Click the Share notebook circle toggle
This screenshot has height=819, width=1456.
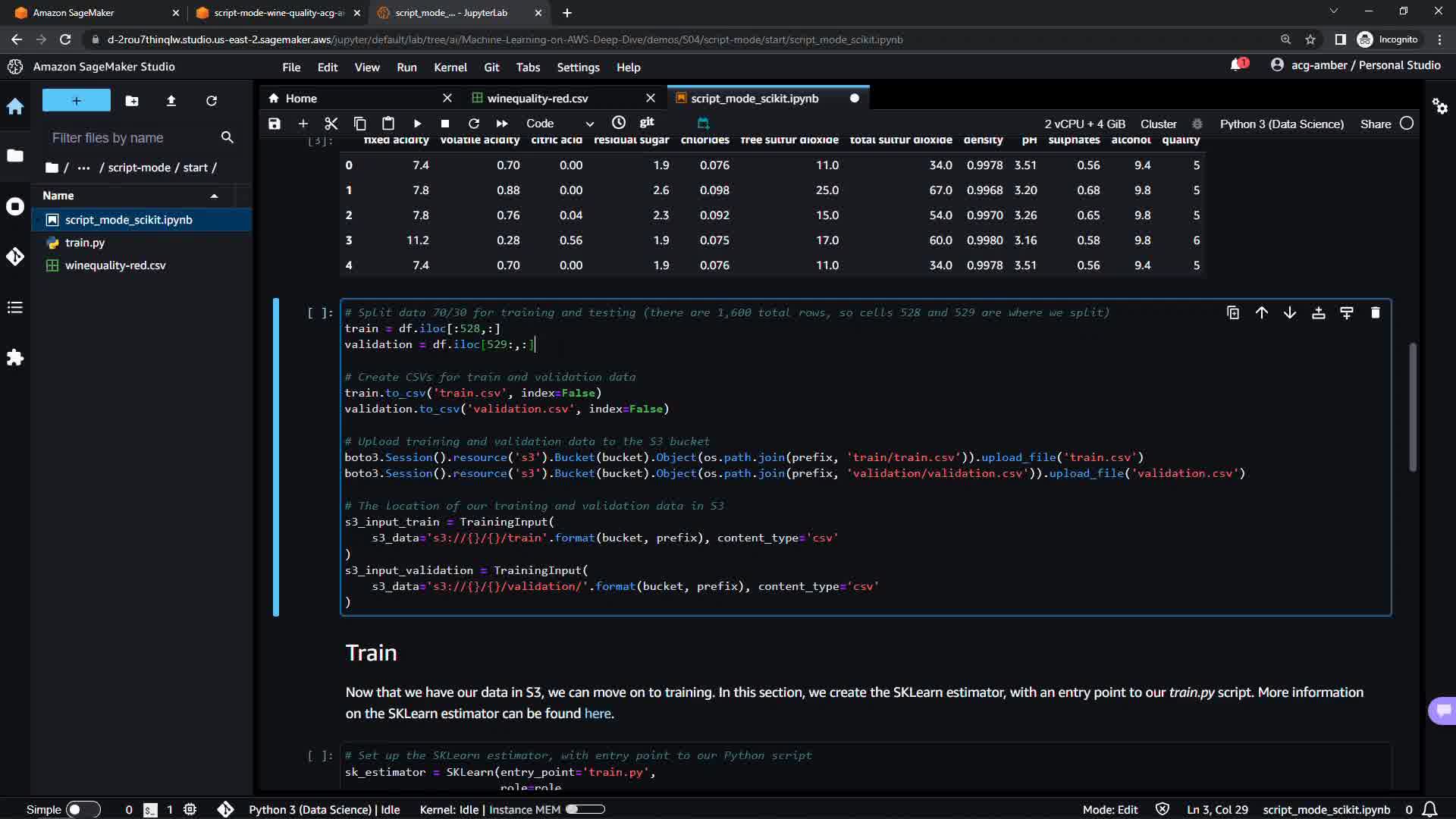click(1407, 124)
